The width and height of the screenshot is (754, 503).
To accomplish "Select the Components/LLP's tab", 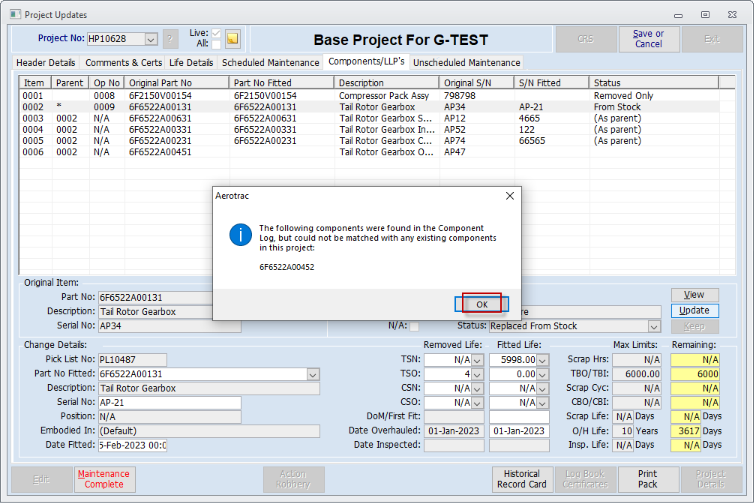I will click(366, 62).
